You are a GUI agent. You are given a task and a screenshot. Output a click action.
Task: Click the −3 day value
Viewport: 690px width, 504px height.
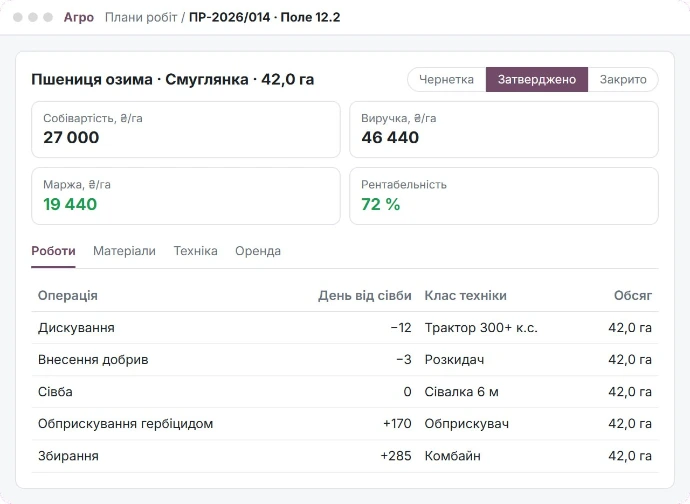[x=404, y=360]
